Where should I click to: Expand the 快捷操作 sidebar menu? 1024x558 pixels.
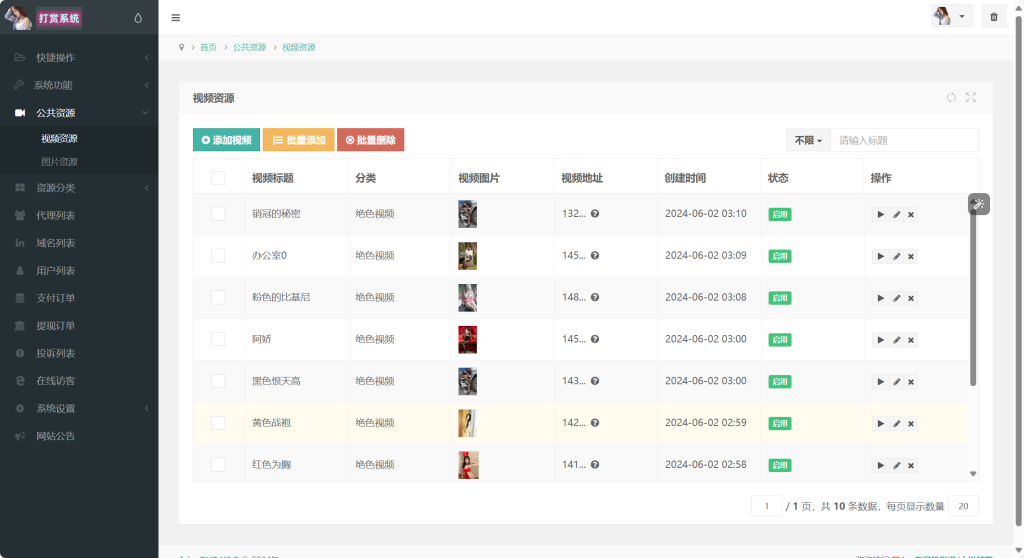(79, 58)
